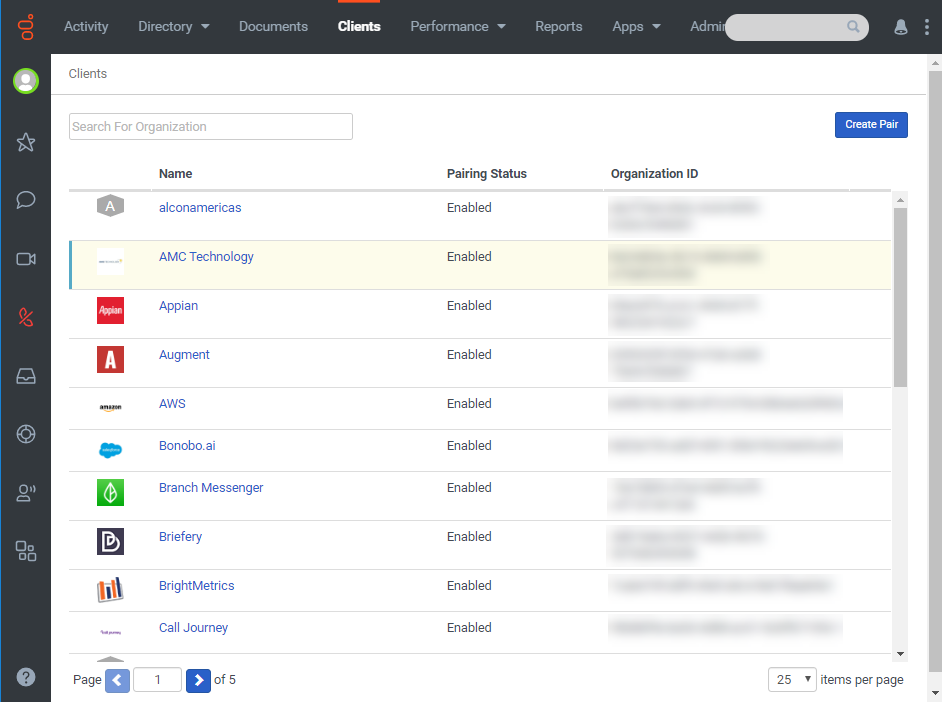Select the Clients menu tab
Viewport: 942px width, 702px height.
pyautogui.click(x=359, y=26)
